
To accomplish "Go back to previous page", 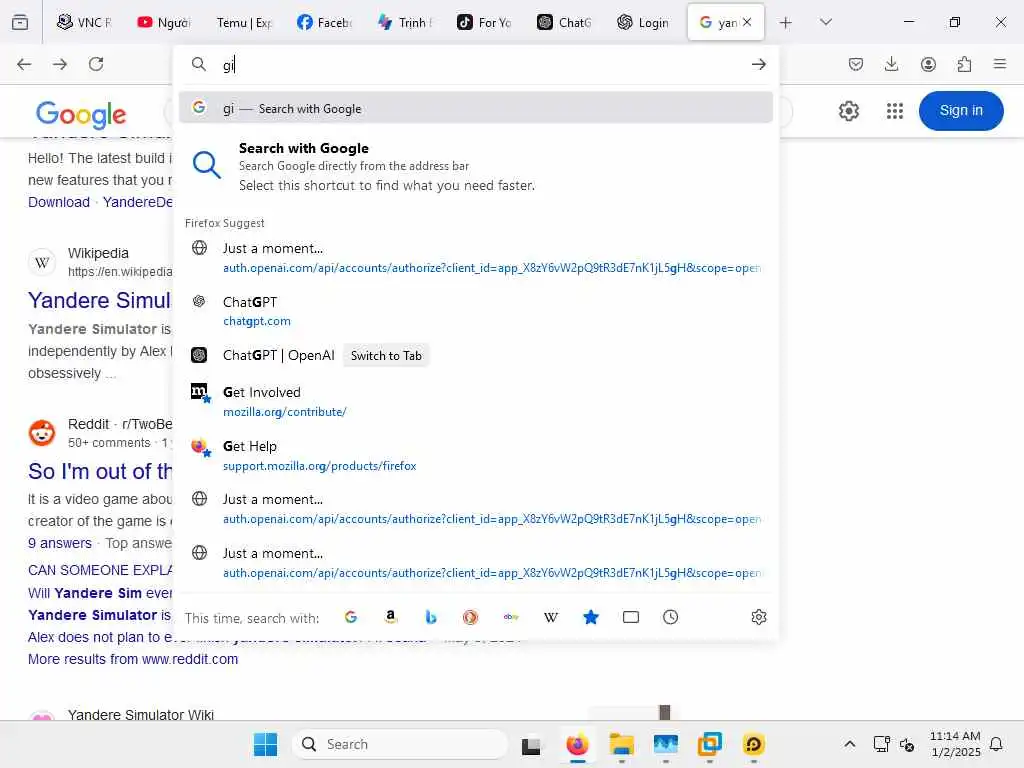I will point(24,64).
